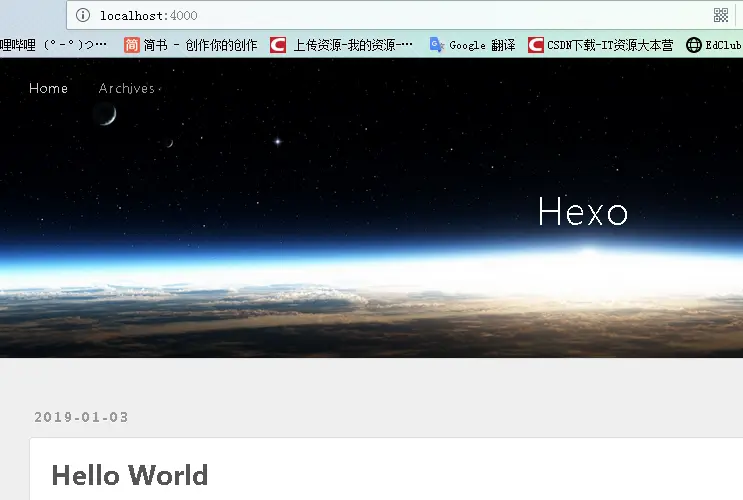Open the 哔哩哔哩 bookmark
743x500 pixels.
54,45
